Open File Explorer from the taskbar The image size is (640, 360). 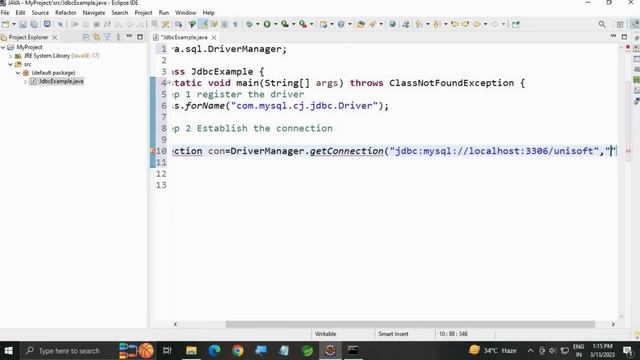[191, 351]
